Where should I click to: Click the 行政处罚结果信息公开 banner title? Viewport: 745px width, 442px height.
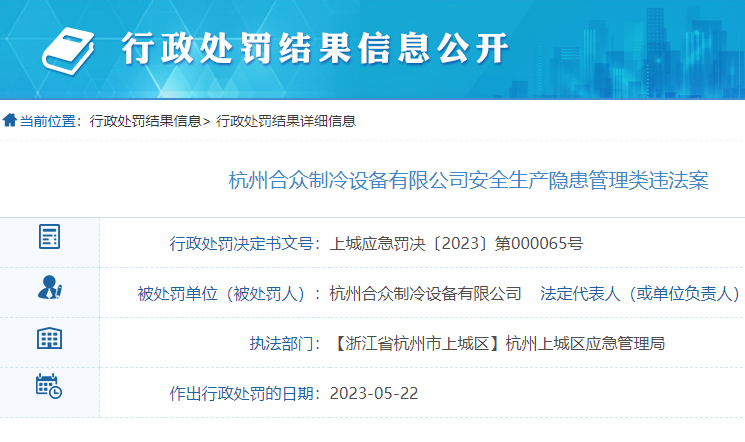315,48
